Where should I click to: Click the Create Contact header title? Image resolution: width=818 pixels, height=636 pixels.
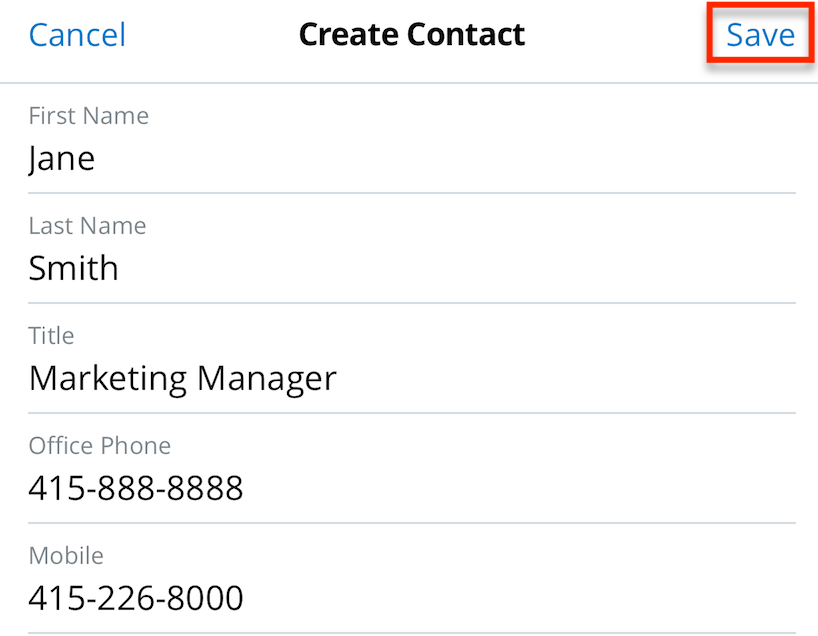click(x=411, y=34)
